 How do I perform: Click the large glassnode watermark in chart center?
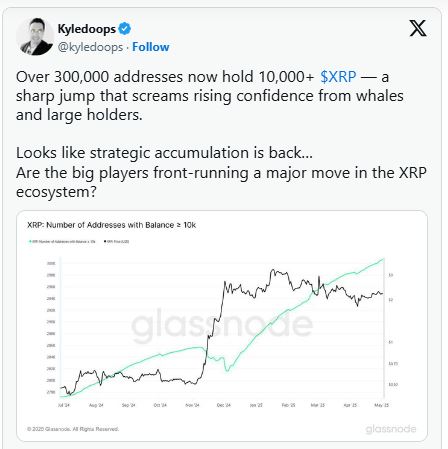222,325
